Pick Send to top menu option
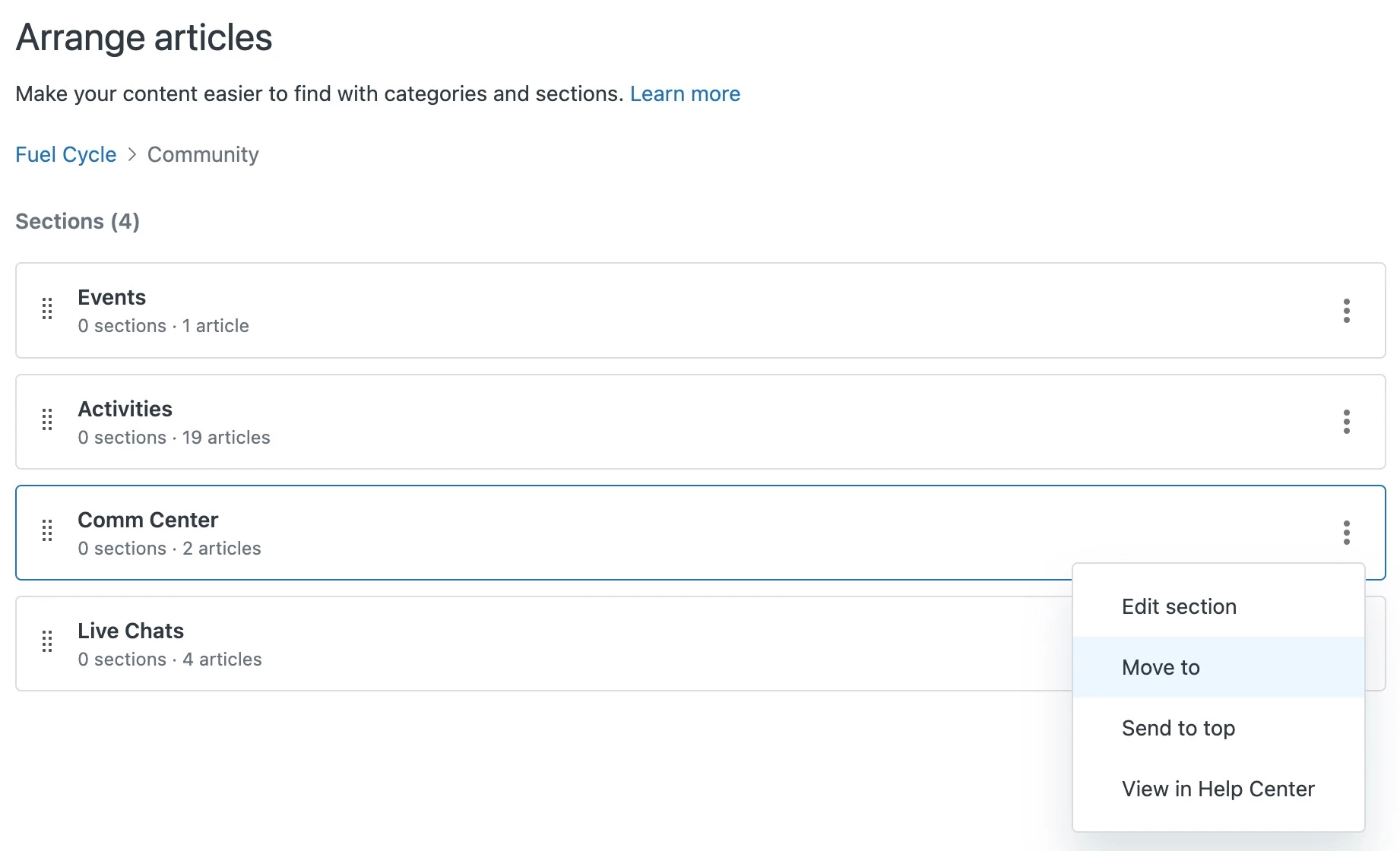1400x851 pixels. point(1178,728)
